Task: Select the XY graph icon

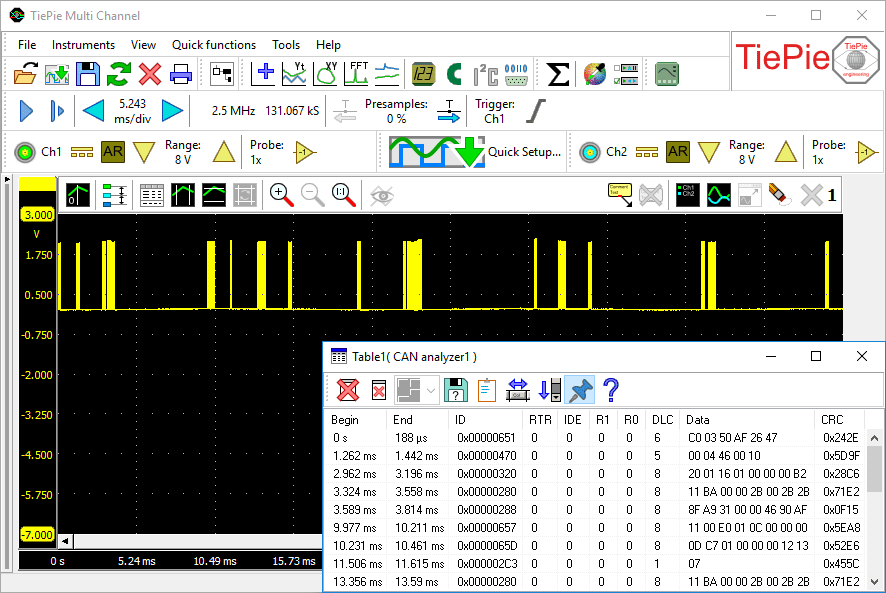Action: 326,74
